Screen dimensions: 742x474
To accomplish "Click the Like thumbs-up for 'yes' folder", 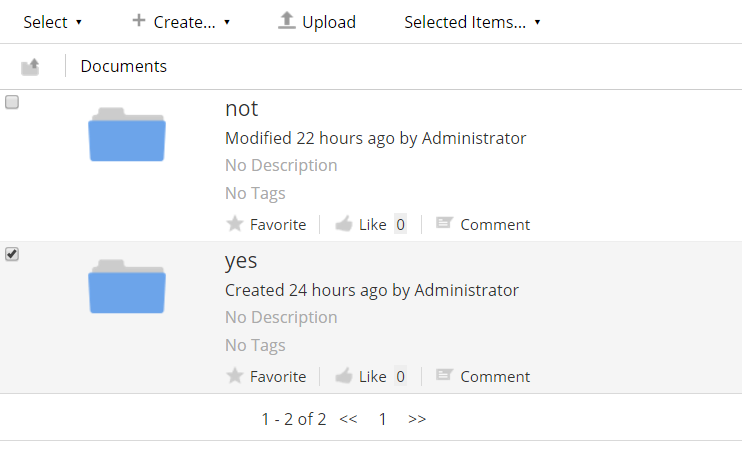I will (x=344, y=376).
